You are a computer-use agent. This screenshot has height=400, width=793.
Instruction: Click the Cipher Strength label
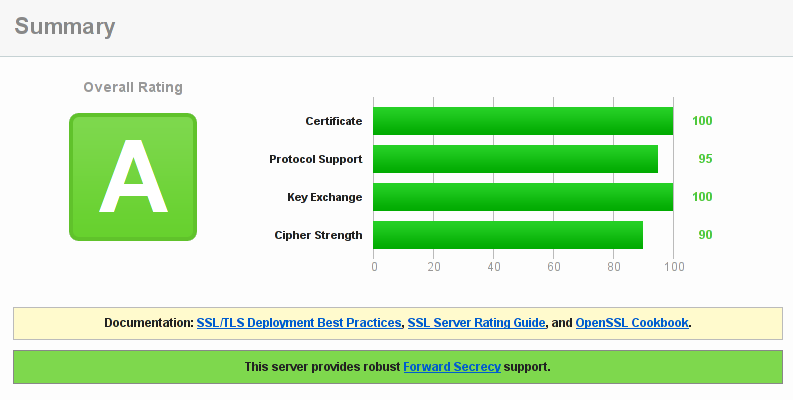coord(318,235)
